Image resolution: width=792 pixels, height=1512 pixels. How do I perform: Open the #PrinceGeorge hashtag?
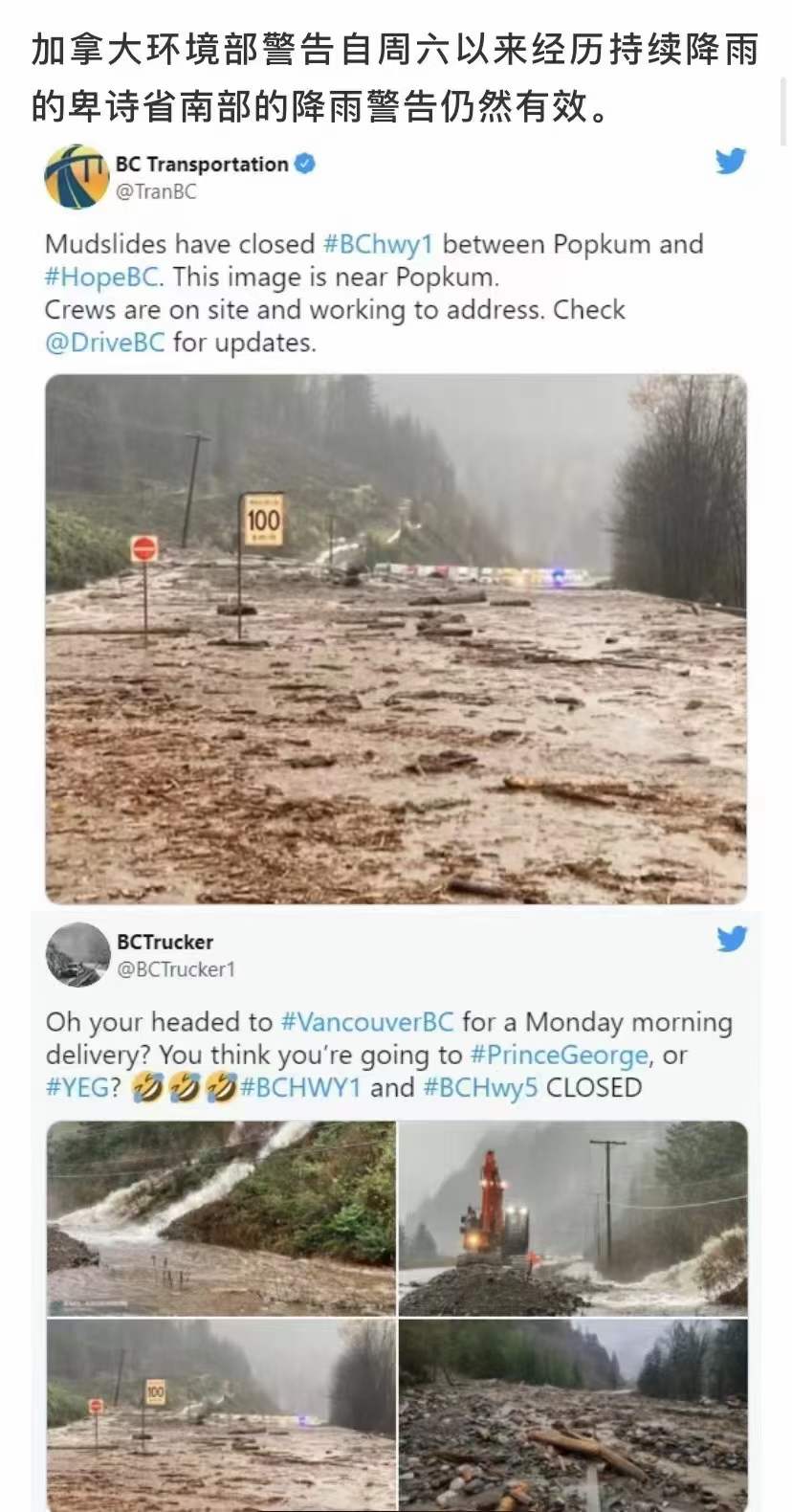[559, 1055]
